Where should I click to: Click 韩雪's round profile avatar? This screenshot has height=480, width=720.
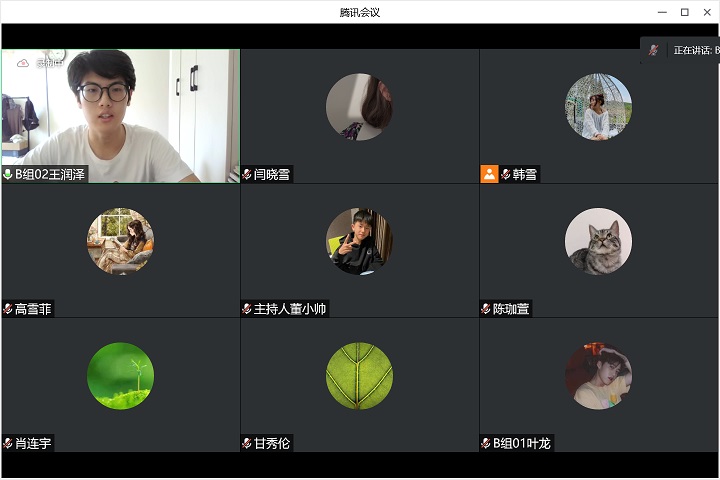pyautogui.click(x=598, y=106)
